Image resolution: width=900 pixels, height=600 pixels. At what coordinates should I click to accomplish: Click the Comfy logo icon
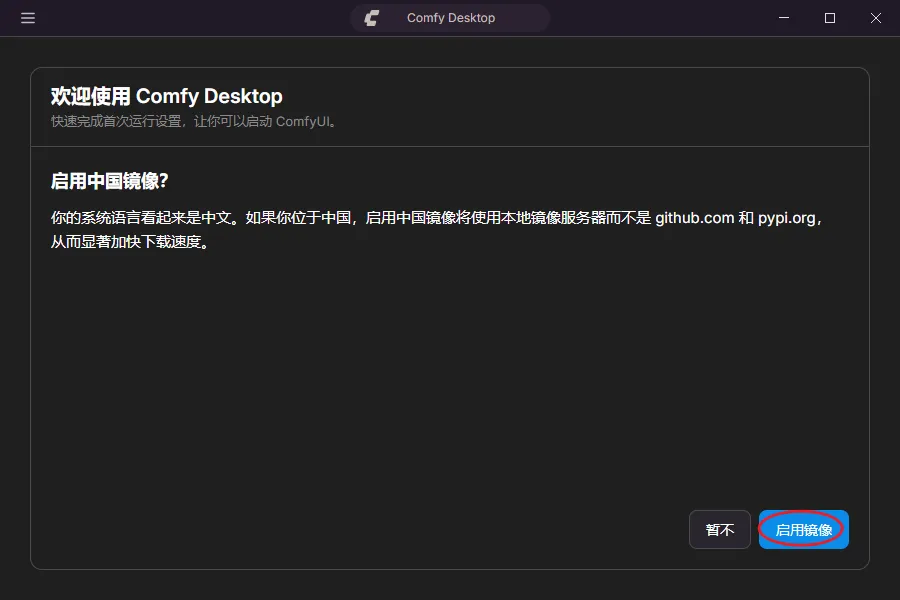[x=372, y=18]
